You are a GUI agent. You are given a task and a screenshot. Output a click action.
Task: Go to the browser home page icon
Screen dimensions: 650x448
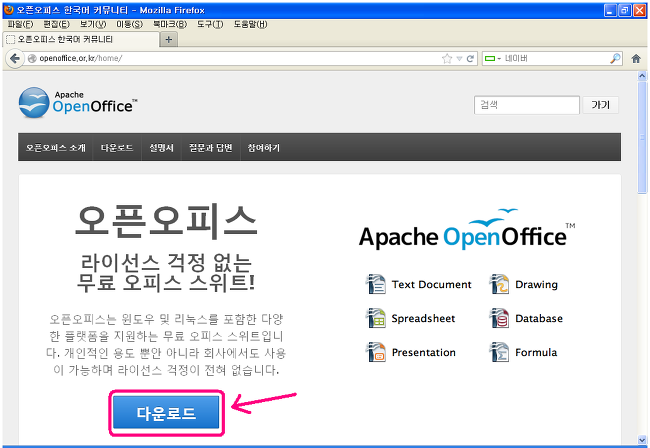[636, 59]
